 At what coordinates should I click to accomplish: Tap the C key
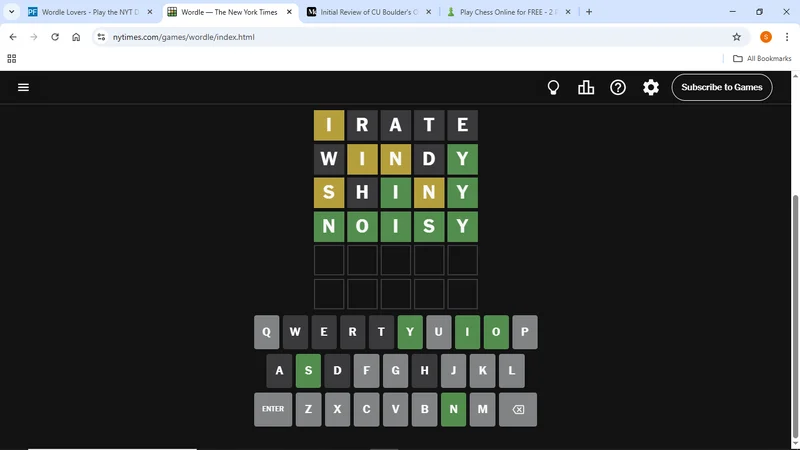[366, 409]
